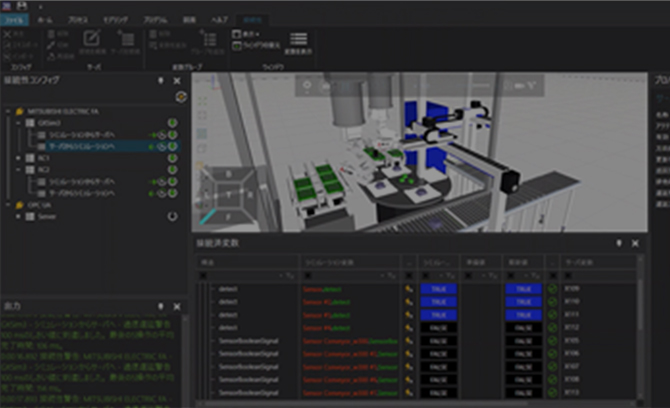Image resolution: width=670 pixels, height=408 pixels.
Task: Click the F face of view cube
Action: click(228, 215)
